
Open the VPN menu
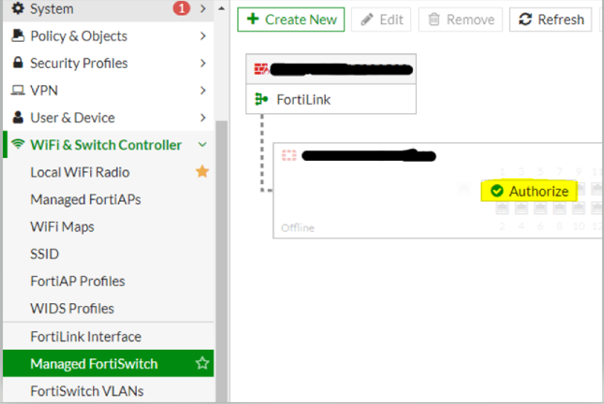(108, 91)
